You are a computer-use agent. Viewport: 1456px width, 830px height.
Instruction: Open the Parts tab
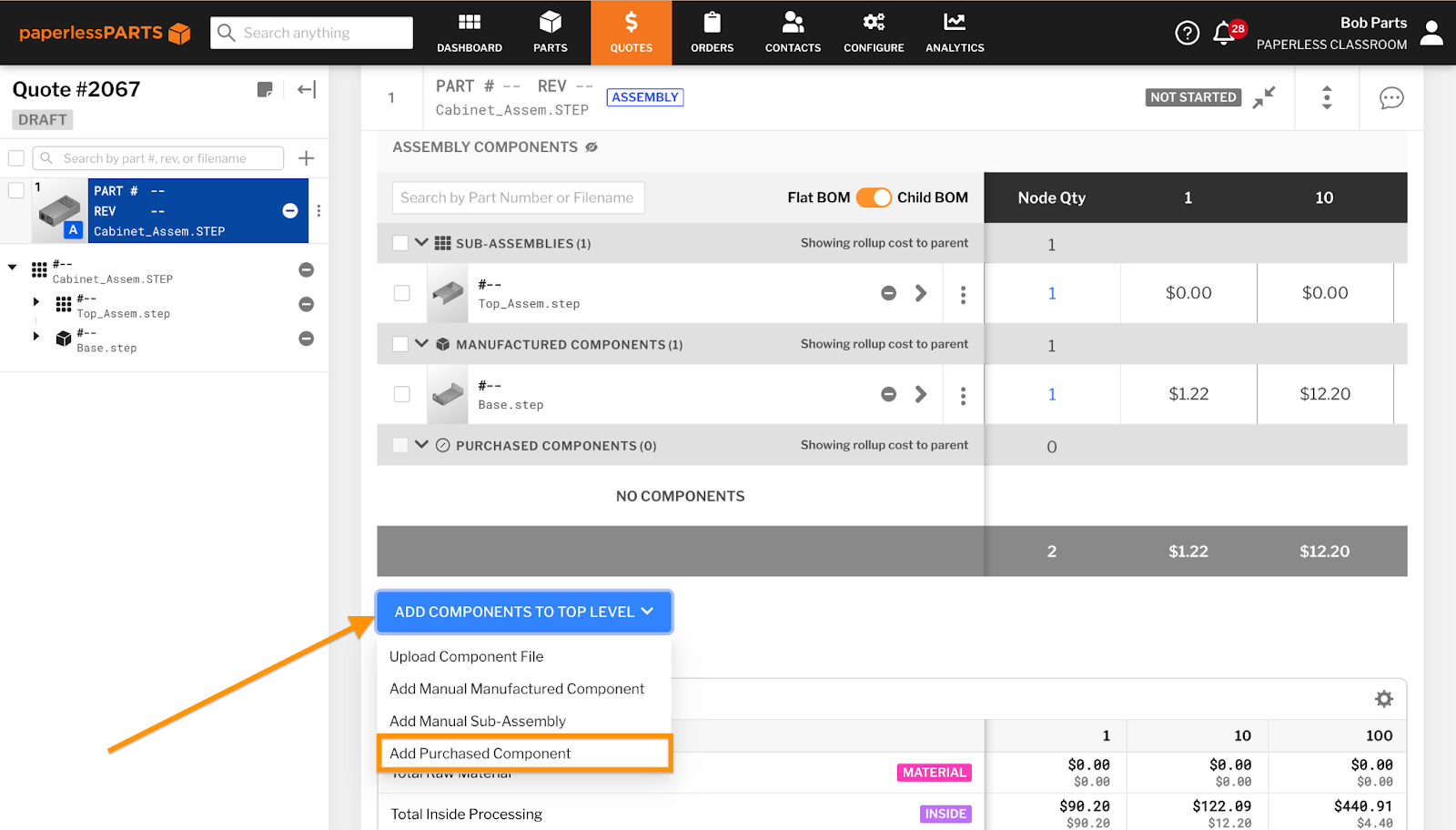point(551,33)
